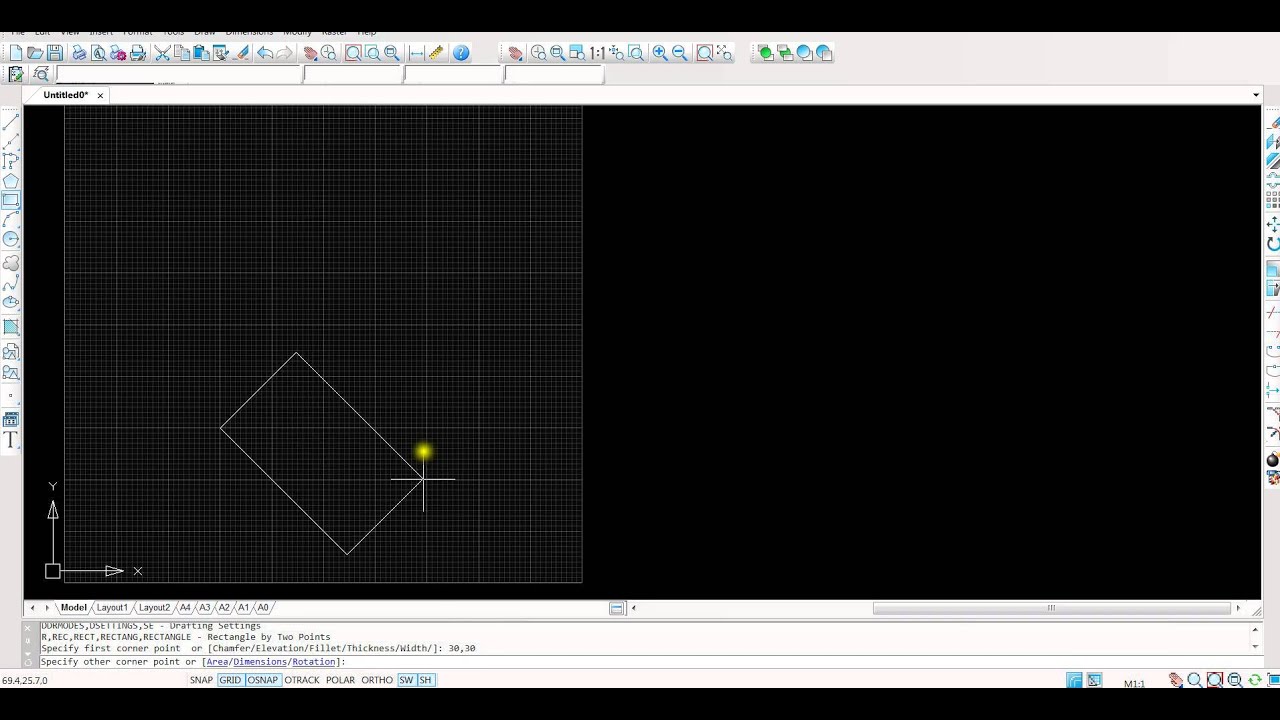The height and width of the screenshot is (720, 1280).
Task: Toggle GRID display in status bar
Action: tap(231, 680)
